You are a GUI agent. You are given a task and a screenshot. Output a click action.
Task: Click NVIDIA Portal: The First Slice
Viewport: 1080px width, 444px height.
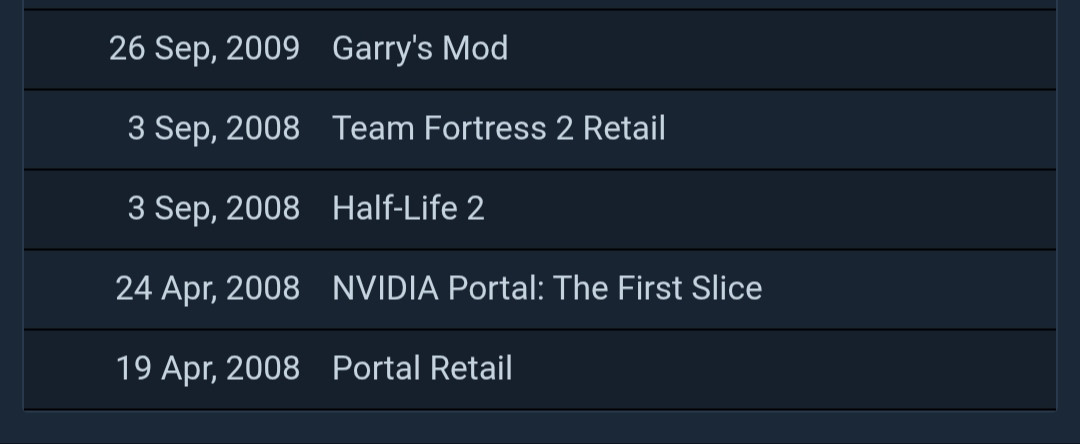point(546,289)
